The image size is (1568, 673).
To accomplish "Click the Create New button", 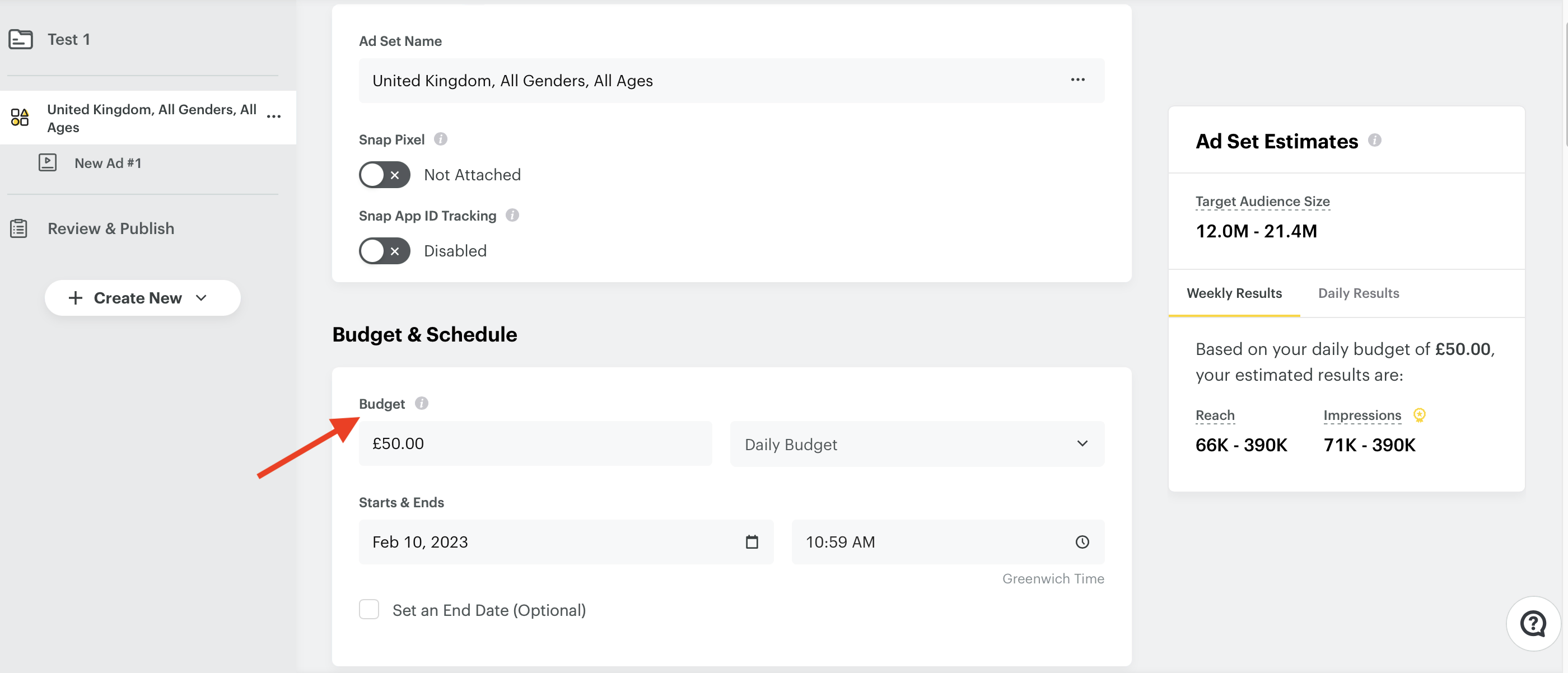I will (142, 297).
